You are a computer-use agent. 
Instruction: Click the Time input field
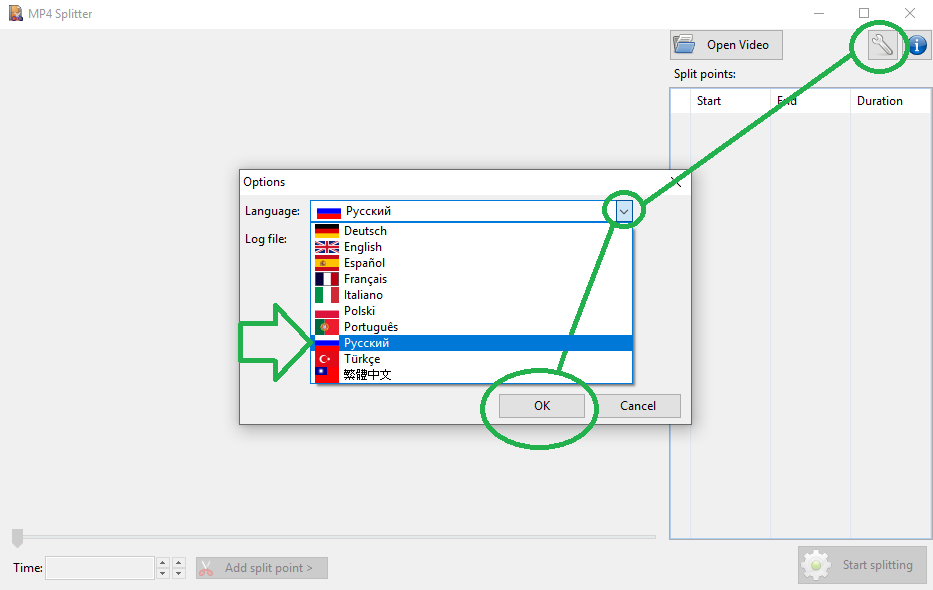[x=99, y=568]
